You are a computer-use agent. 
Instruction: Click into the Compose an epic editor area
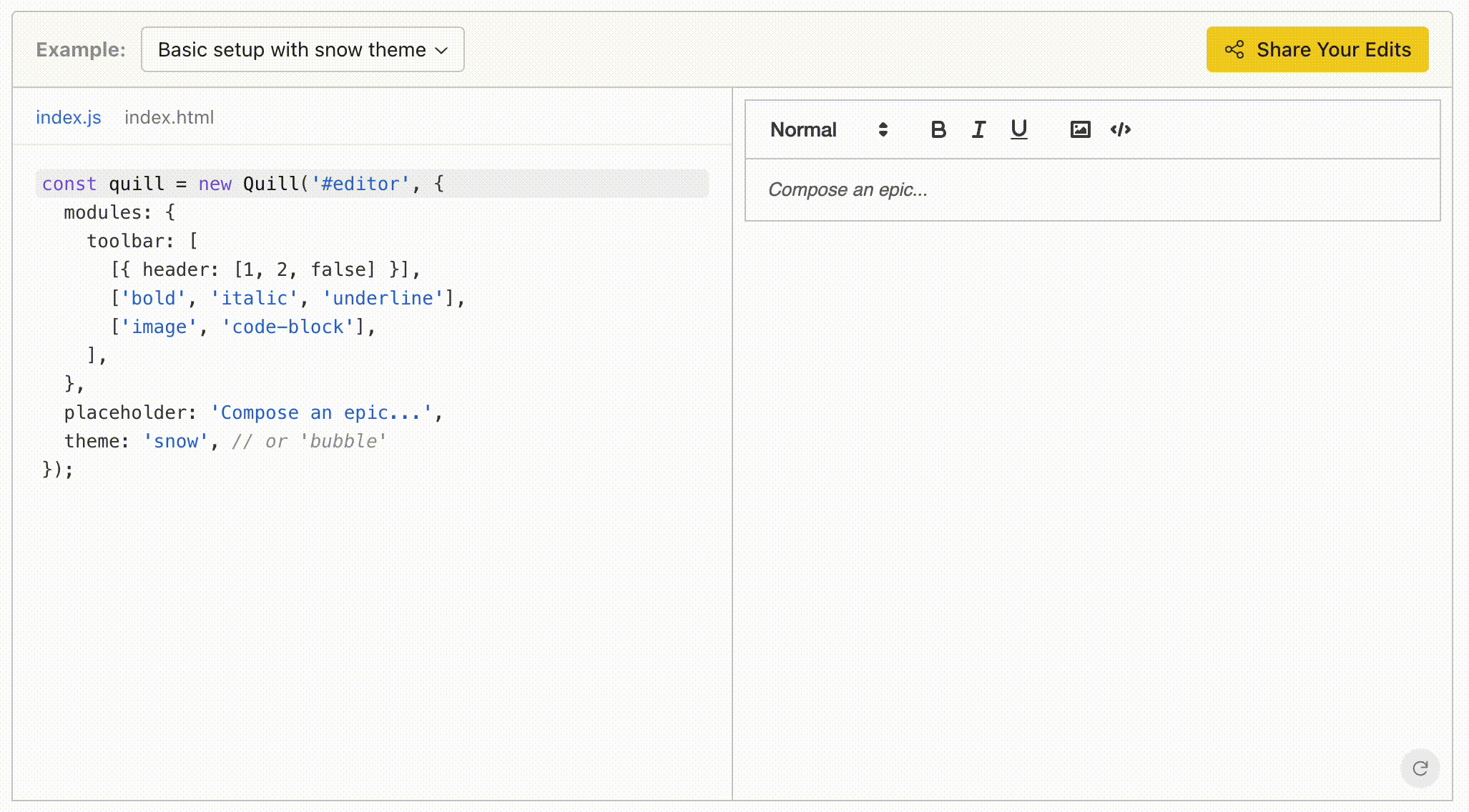(1091, 189)
